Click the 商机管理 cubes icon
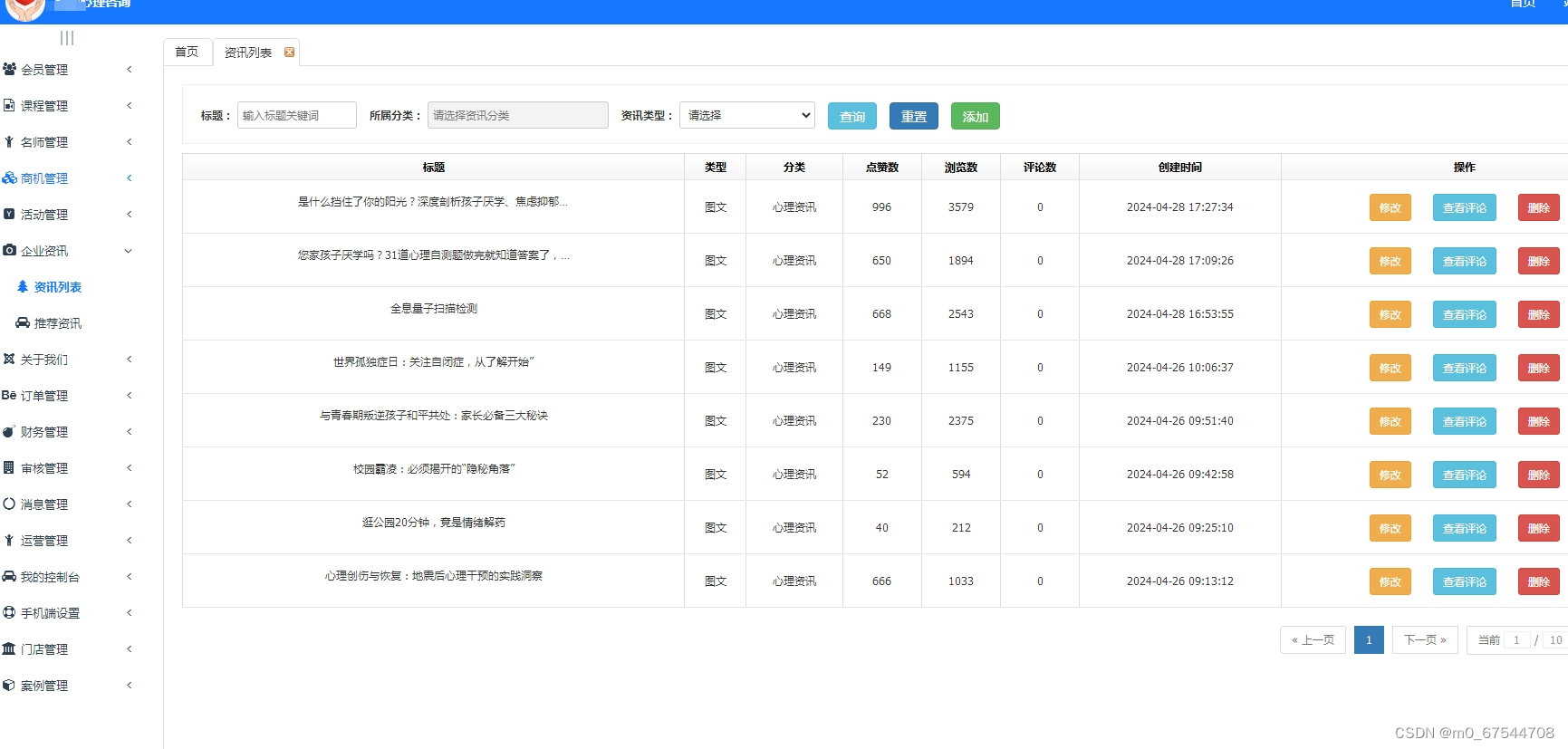This screenshot has width=1568, height=749. coord(9,178)
